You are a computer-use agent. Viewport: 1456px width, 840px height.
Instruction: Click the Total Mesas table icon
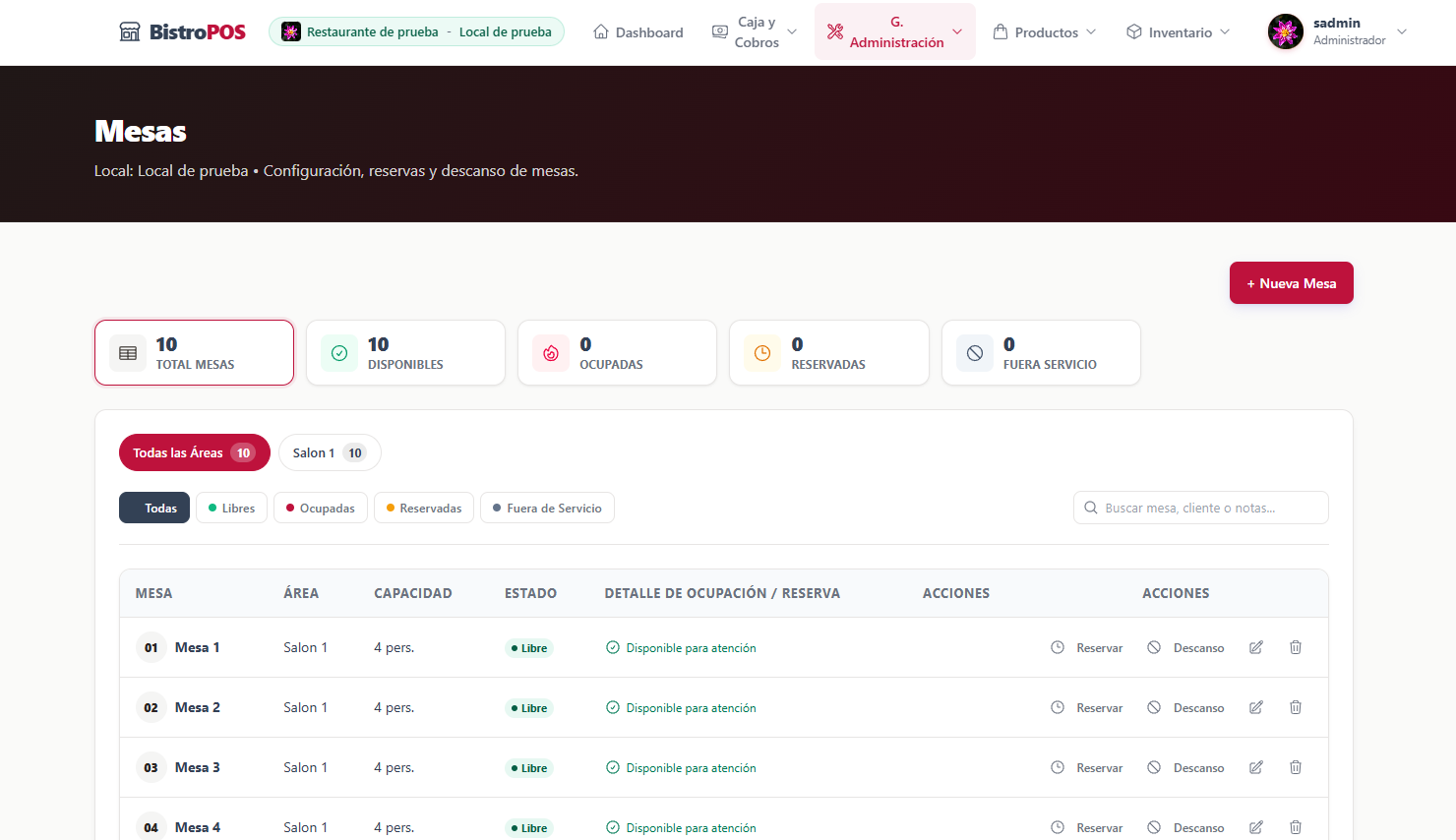click(x=128, y=353)
